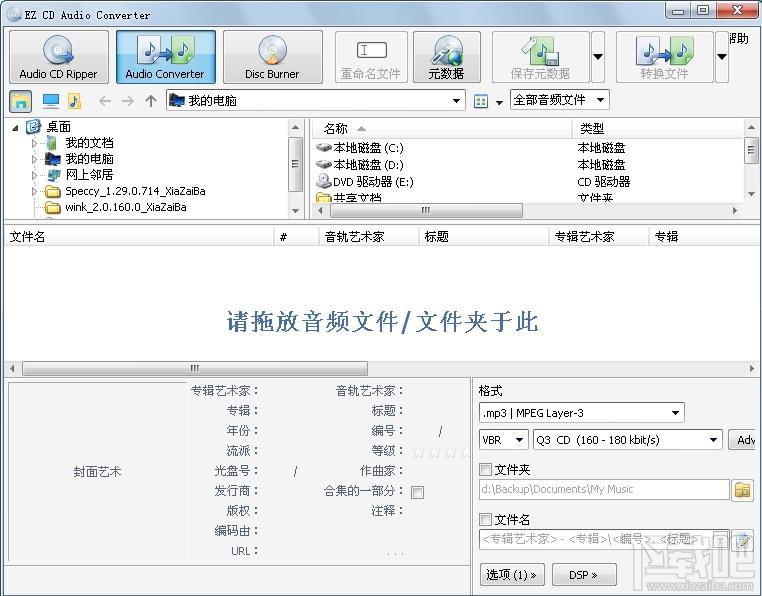Click the output folder path field

[604, 490]
